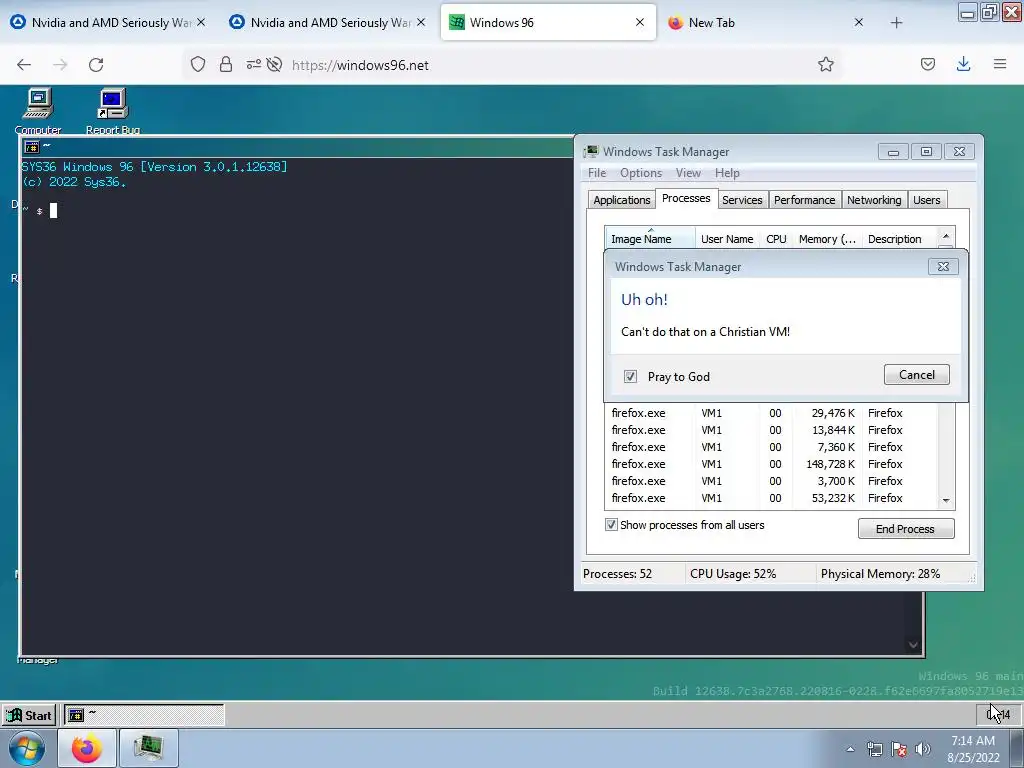Screen dimensions: 1024x768
Task: Open Task Manager Help menu
Action: point(727,173)
